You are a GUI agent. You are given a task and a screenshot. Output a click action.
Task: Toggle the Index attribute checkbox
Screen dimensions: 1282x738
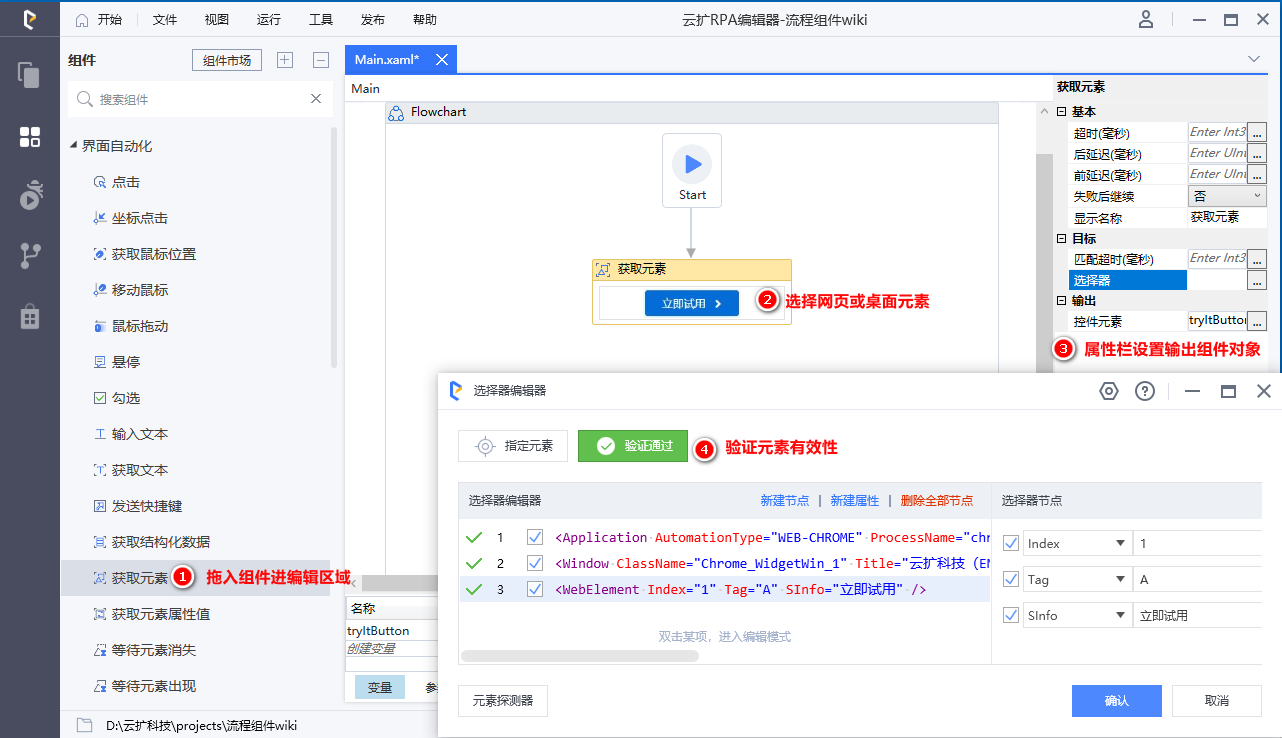(1010, 543)
